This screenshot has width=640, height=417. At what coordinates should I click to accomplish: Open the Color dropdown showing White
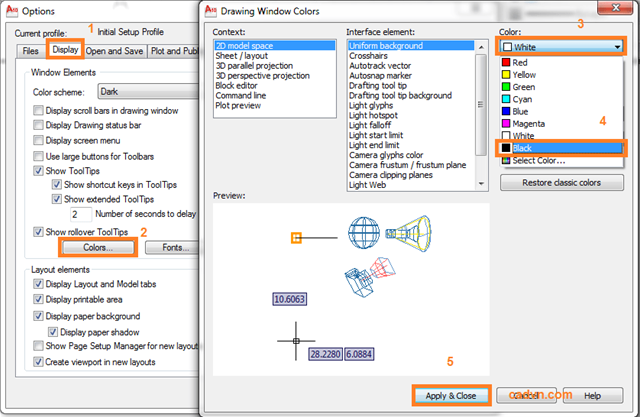pos(562,47)
